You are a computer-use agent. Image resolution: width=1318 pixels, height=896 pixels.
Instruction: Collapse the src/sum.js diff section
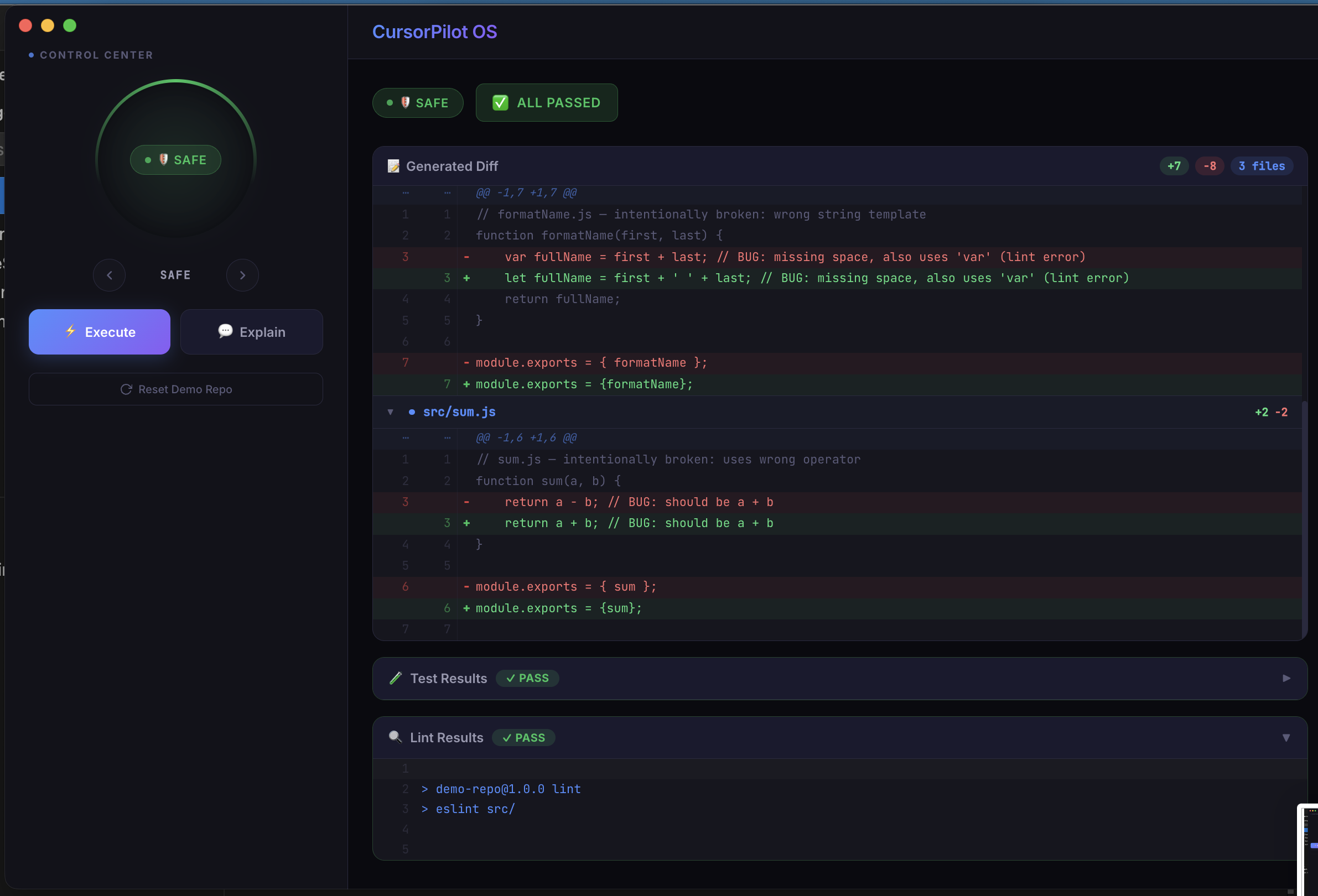pyautogui.click(x=390, y=412)
